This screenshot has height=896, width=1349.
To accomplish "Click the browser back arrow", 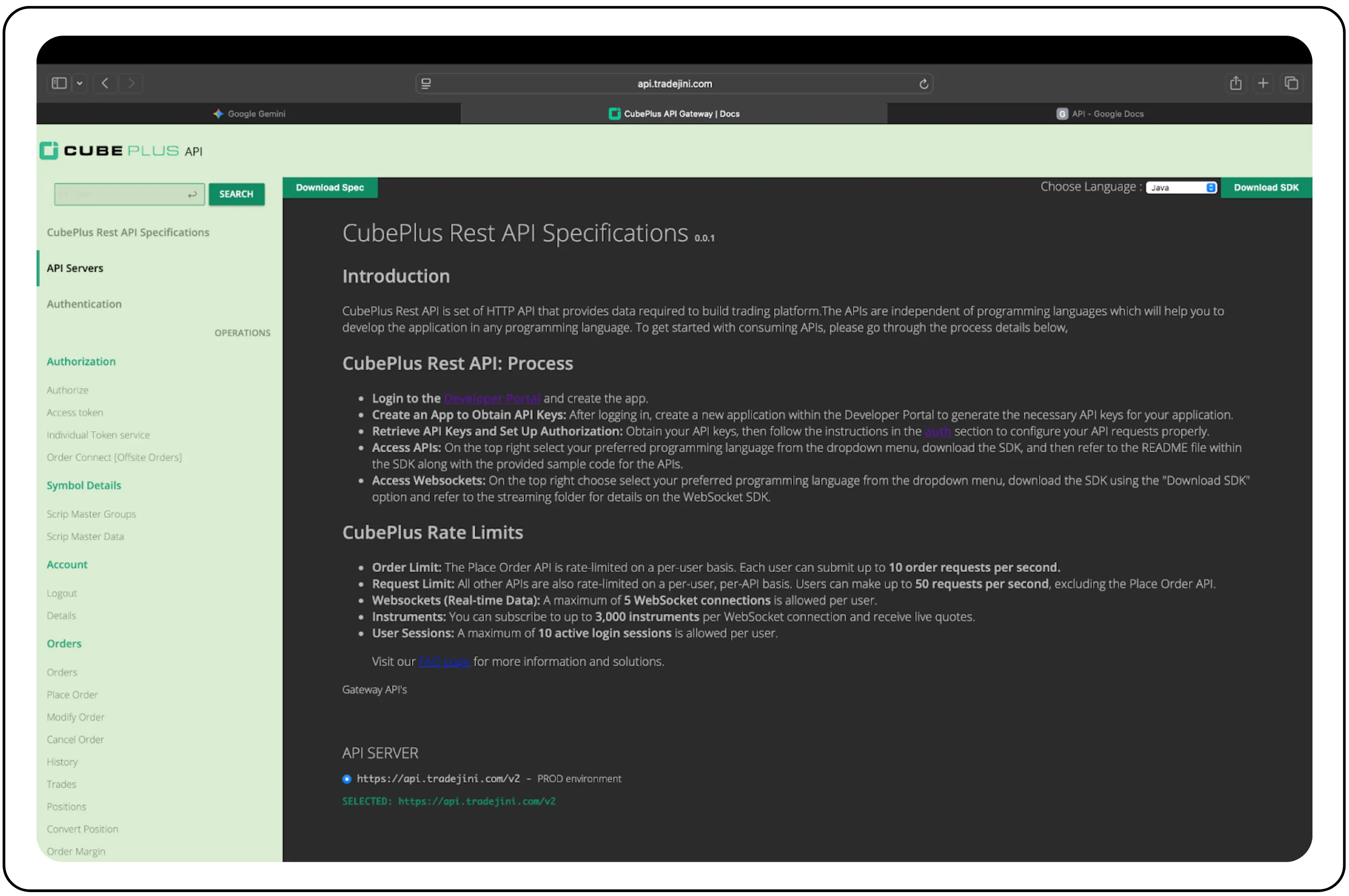I will (x=105, y=83).
